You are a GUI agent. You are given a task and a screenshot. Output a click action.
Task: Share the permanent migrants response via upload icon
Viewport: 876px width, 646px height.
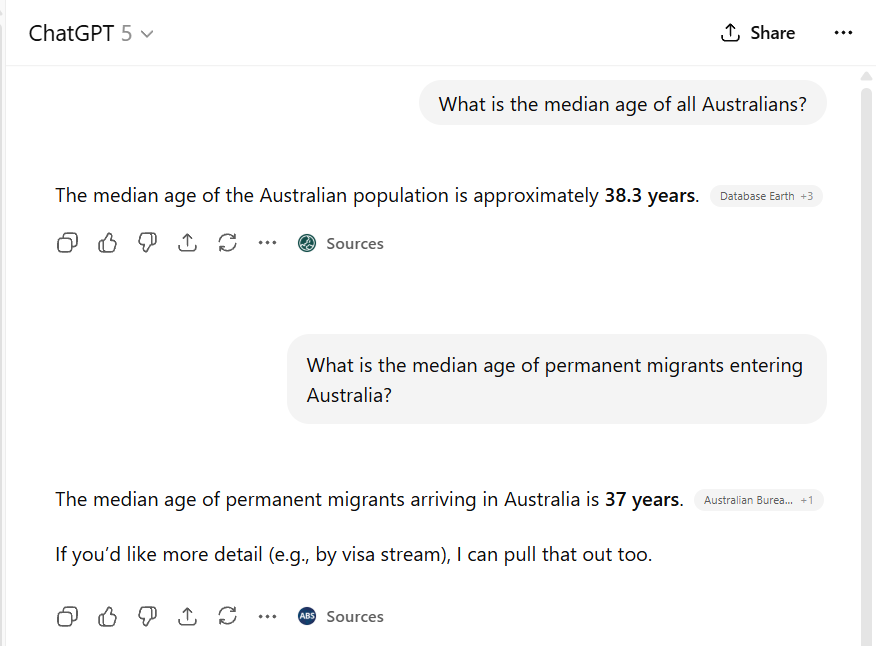tap(187, 616)
